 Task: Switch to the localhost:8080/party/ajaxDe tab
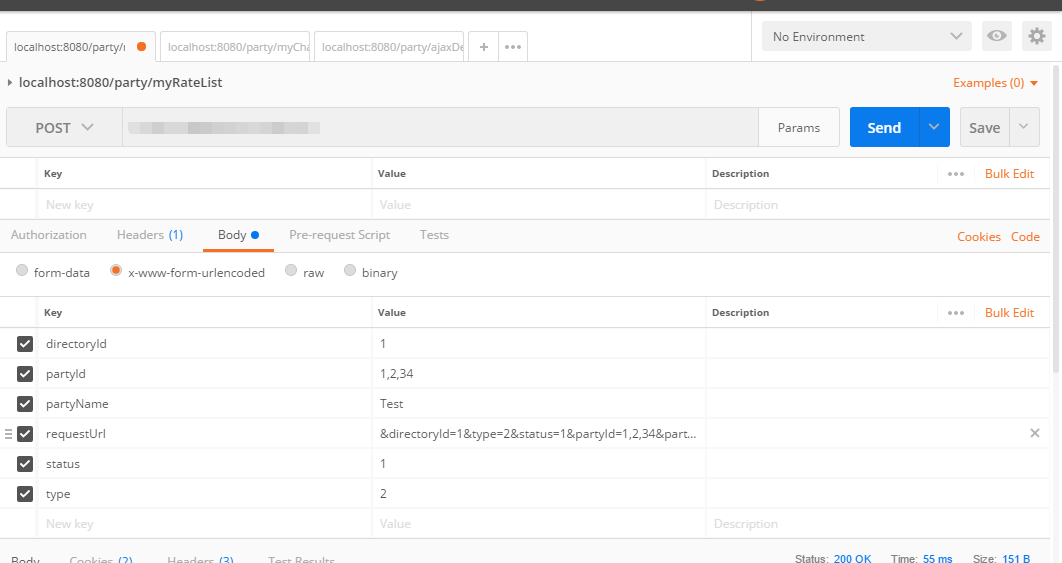[x=389, y=47]
